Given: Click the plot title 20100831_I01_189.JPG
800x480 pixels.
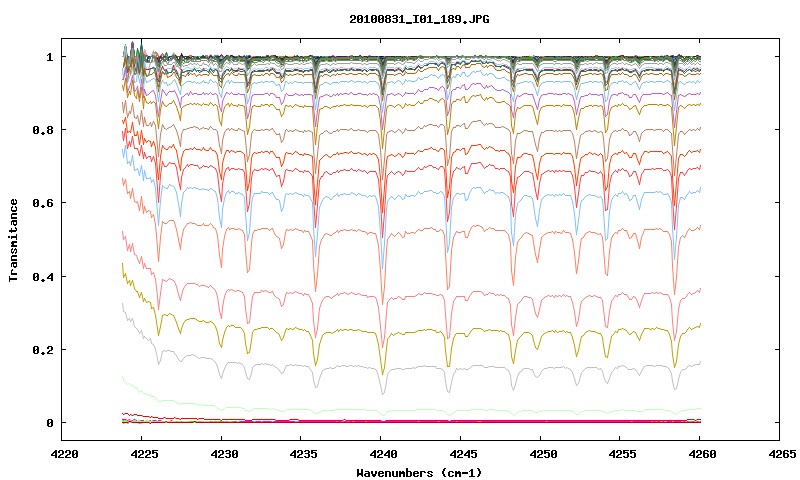Looking at the screenshot, I should 419,19.
